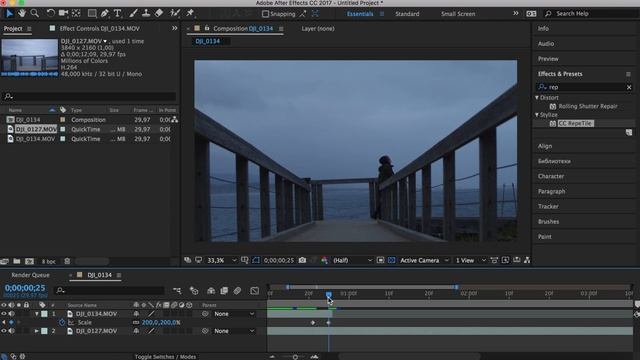This screenshot has width=640, height=360.
Task: Collapse the DJI_0134.MOV layer properties
Action: pyautogui.click(x=37, y=314)
